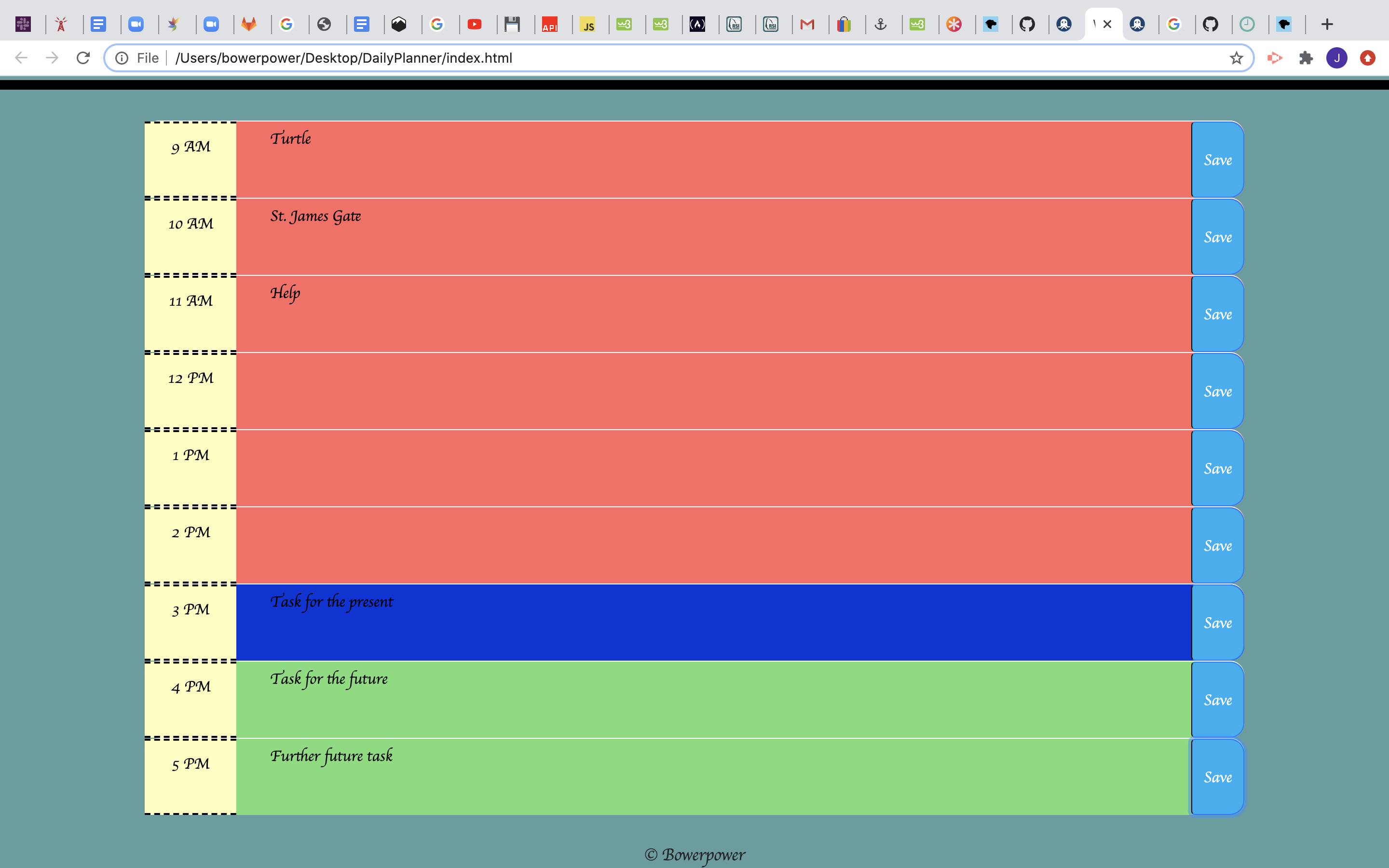Save the 9 AM Turtle task
The height and width of the screenshot is (868, 1389).
pyautogui.click(x=1217, y=160)
